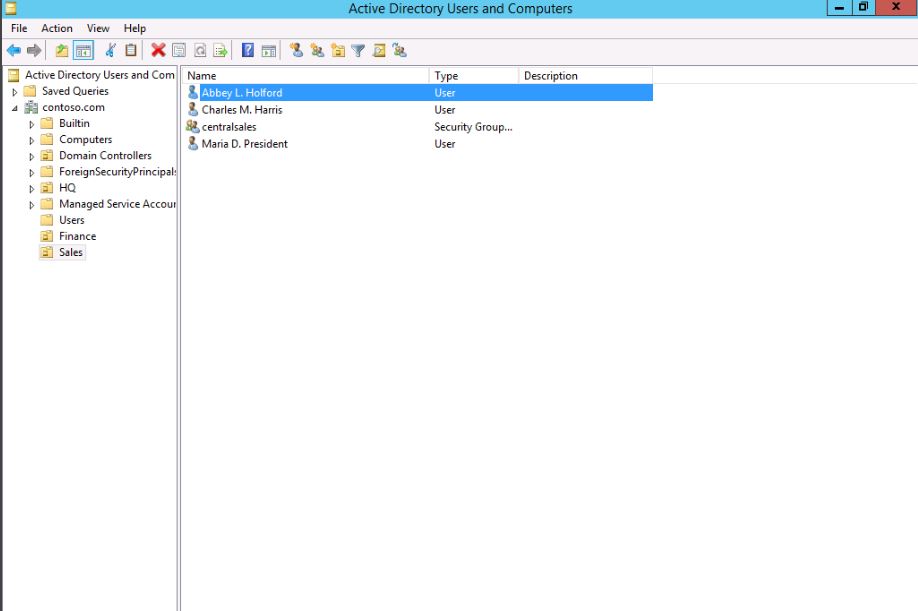
Task: Open Properties via toolbar icon
Action: pos(179,51)
